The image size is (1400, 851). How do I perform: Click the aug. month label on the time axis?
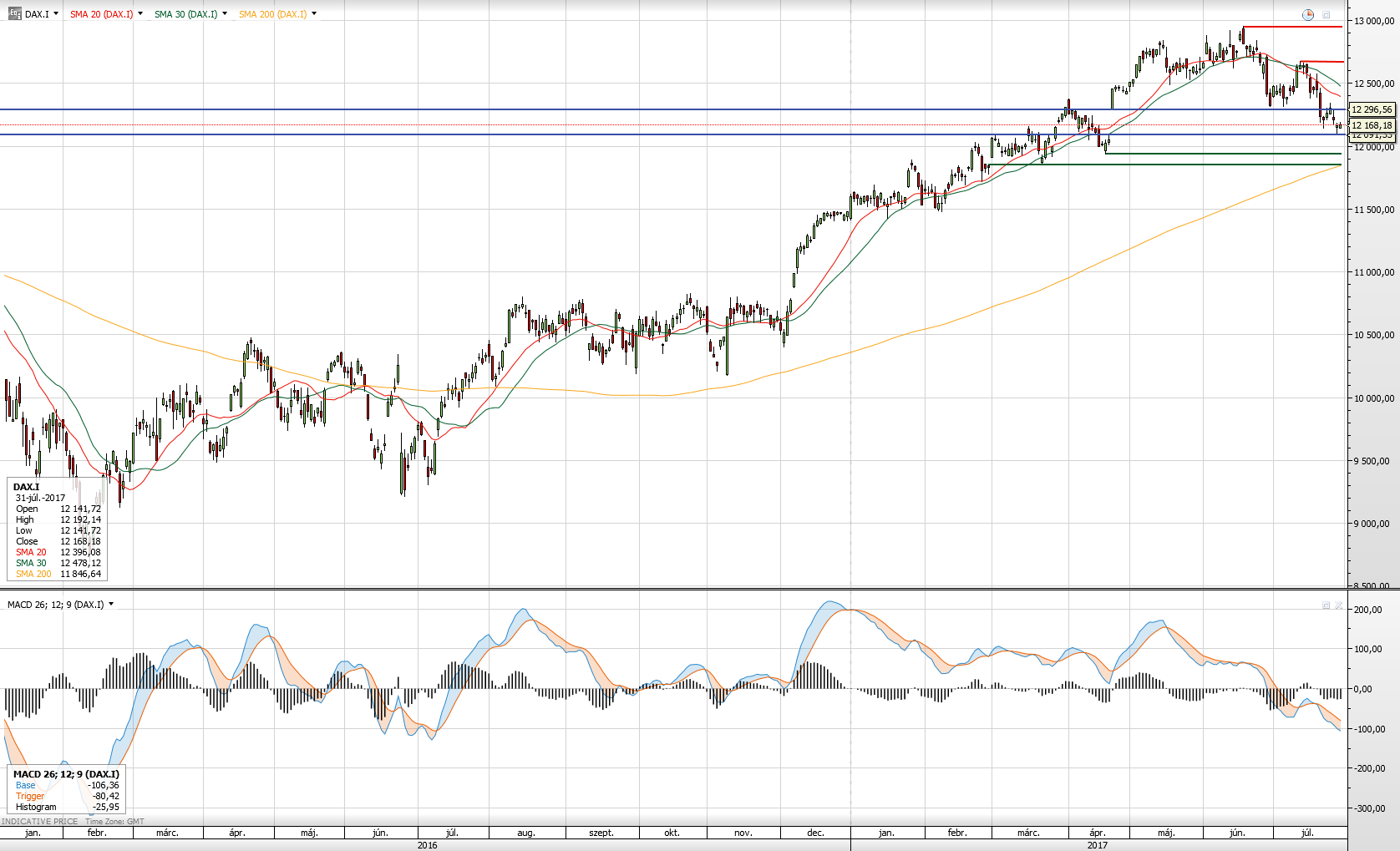(x=526, y=833)
